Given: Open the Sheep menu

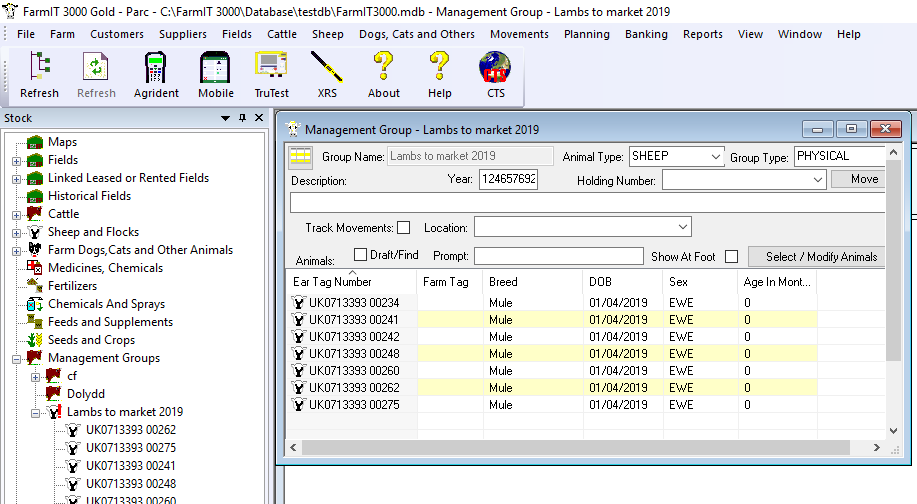Looking at the screenshot, I should (x=328, y=34).
